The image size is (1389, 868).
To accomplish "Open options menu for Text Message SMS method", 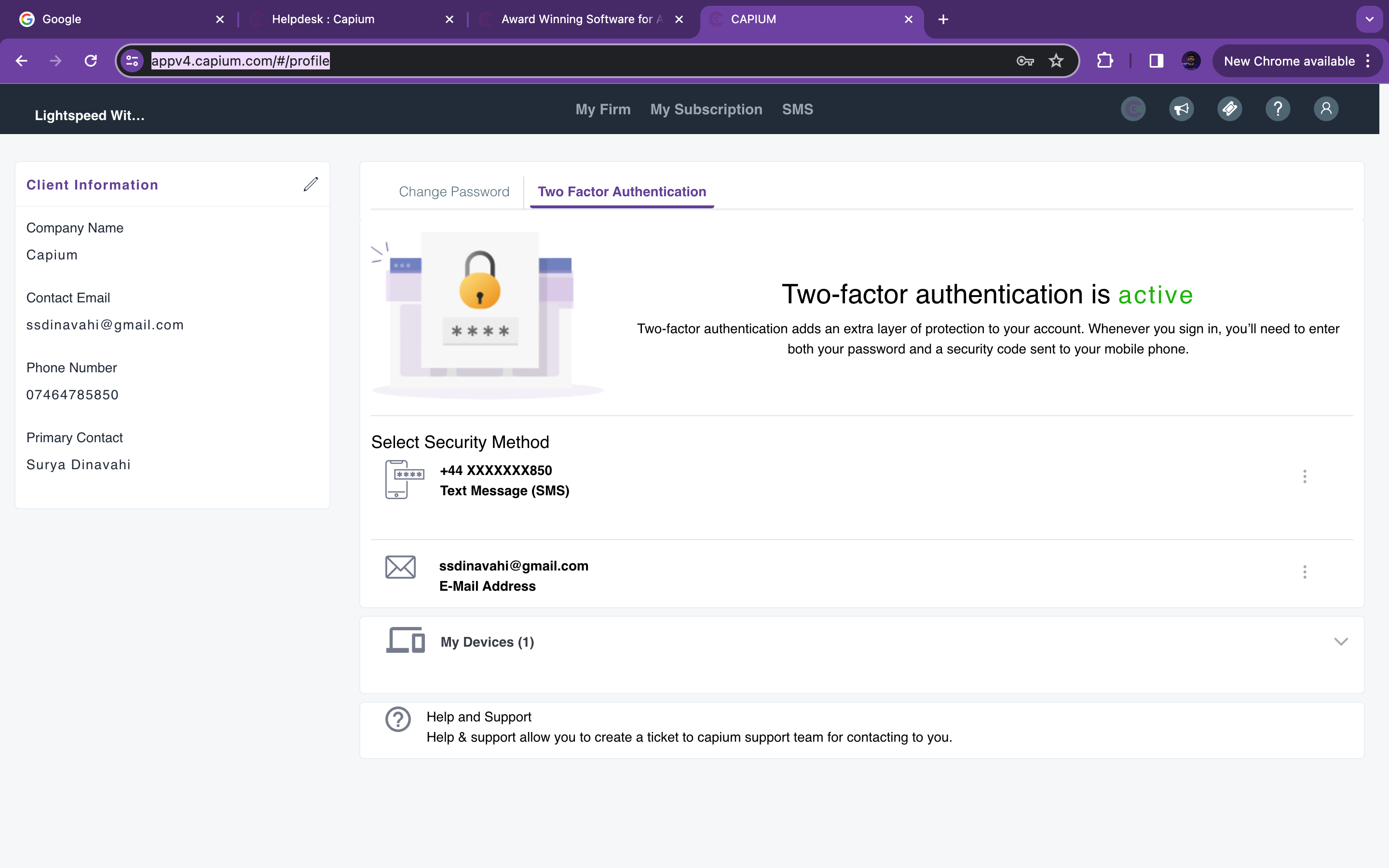I will click(x=1305, y=476).
